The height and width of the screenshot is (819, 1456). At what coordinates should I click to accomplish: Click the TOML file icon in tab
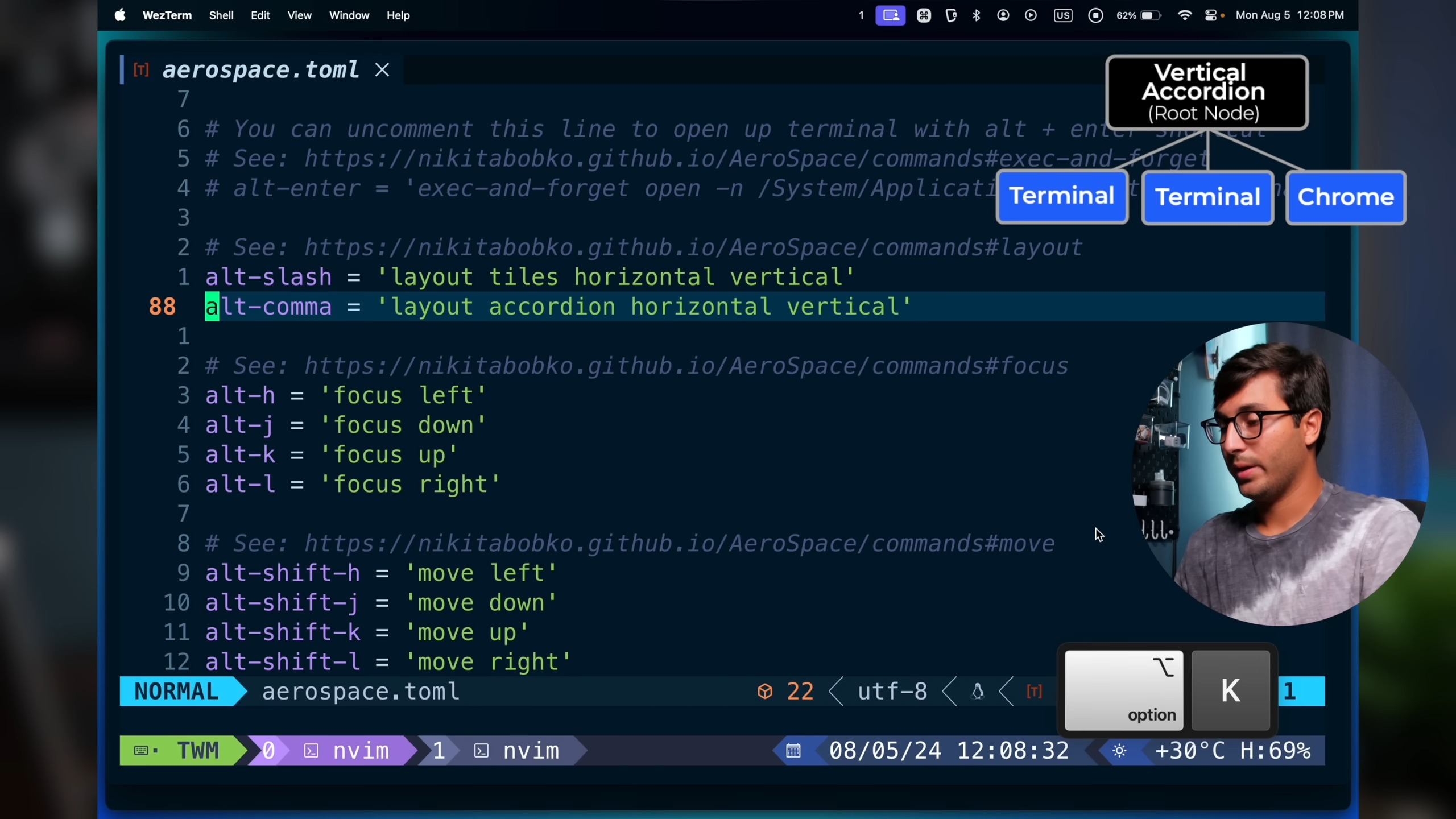pyautogui.click(x=141, y=70)
